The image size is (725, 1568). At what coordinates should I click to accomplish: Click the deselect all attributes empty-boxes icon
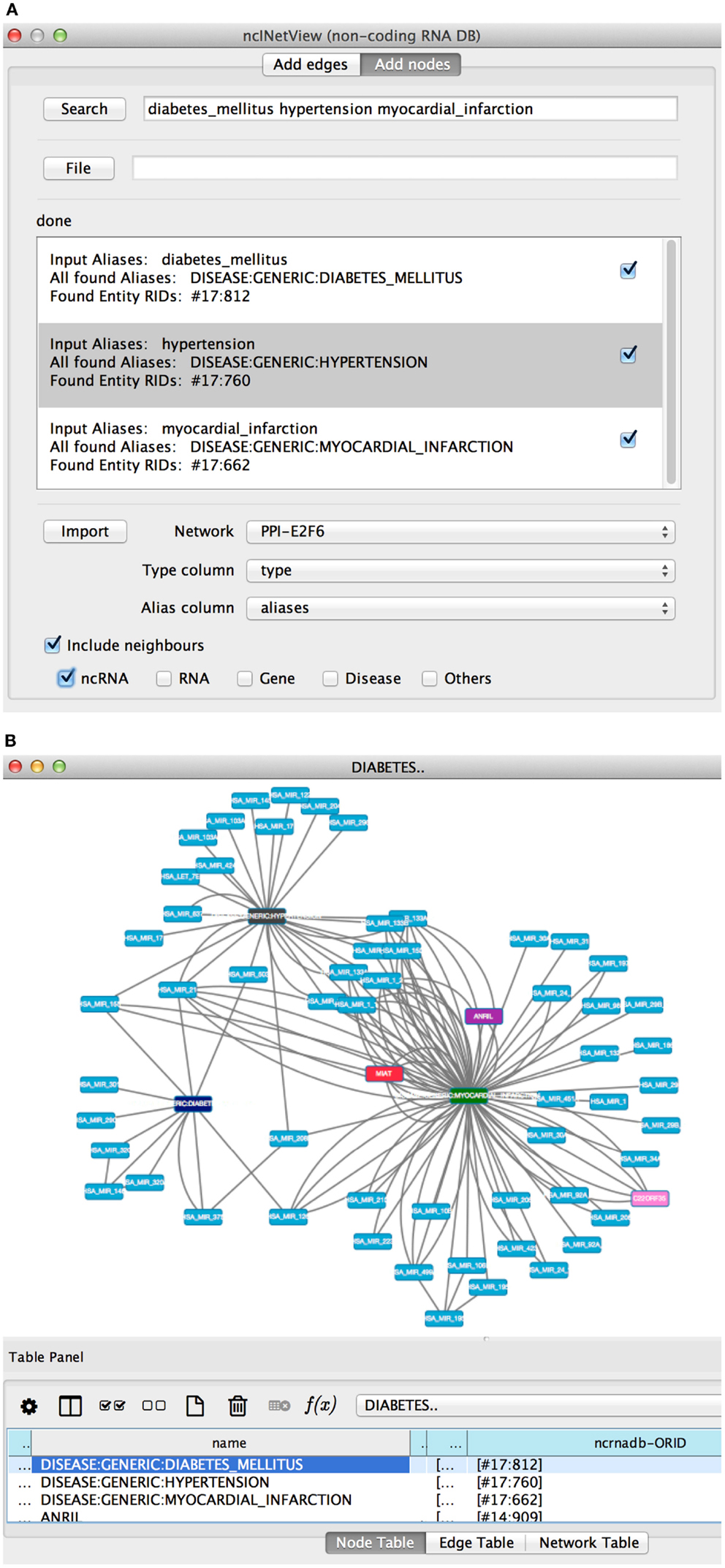point(153,1406)
